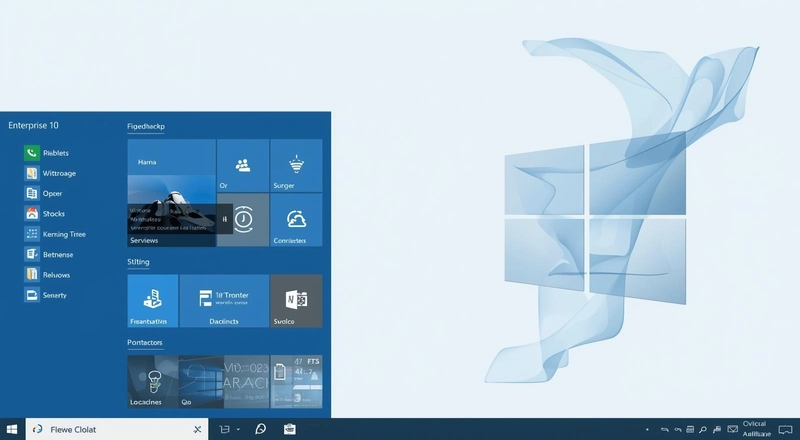Open the FTS tile with clipboard icon
This screenshot has height=440, width=800.
click(296, 381)
